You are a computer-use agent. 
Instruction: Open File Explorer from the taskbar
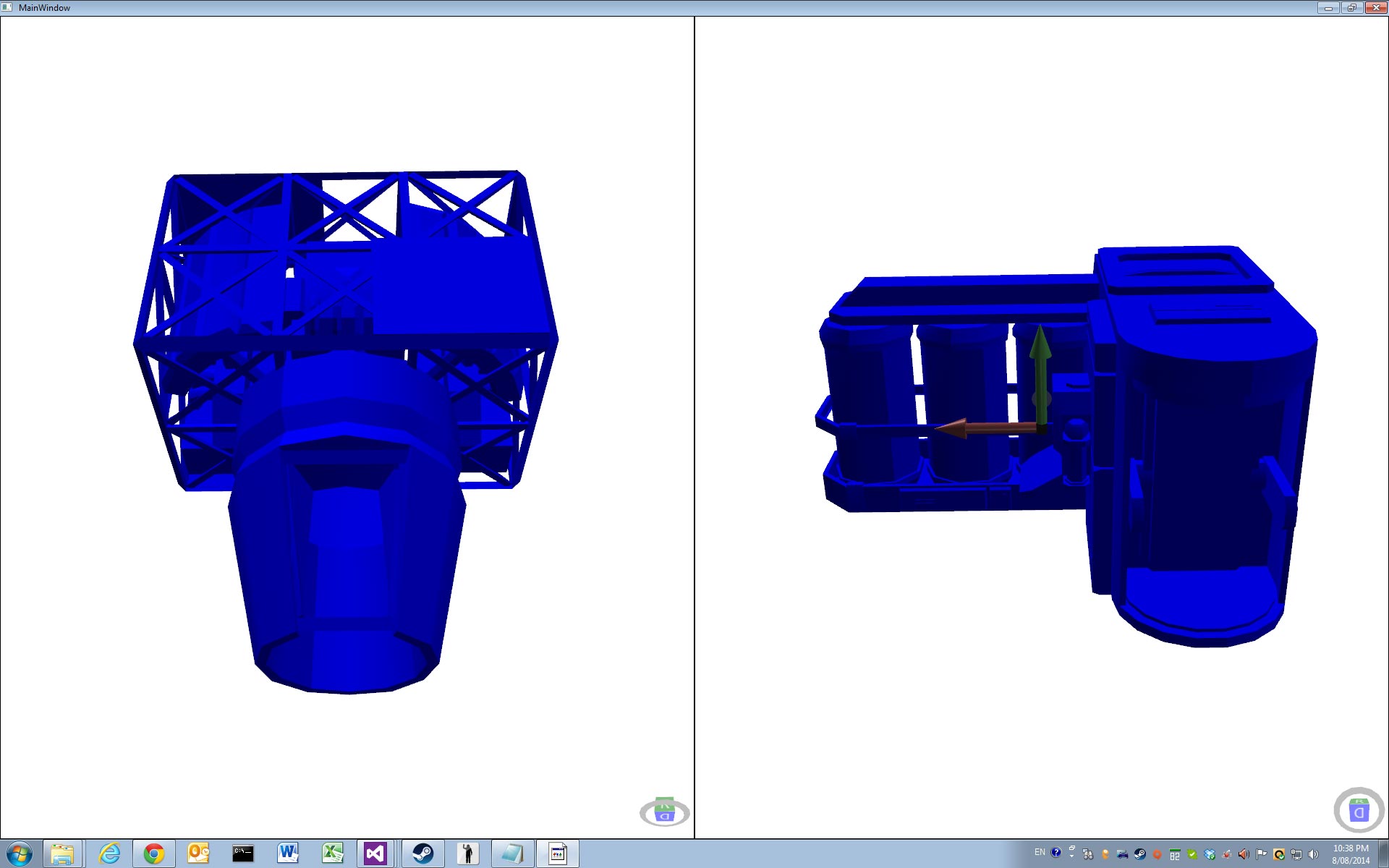click(x=62, y=854)
